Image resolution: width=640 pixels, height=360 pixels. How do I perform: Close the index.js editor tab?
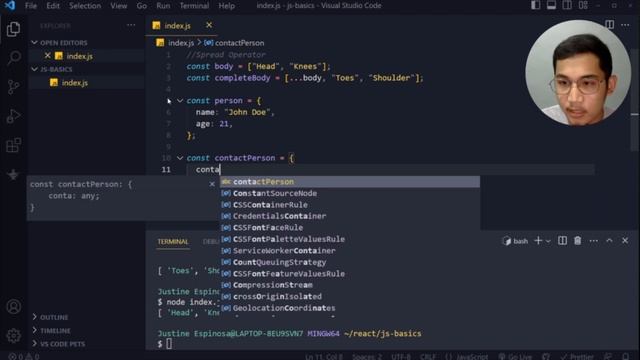point(209,25)
